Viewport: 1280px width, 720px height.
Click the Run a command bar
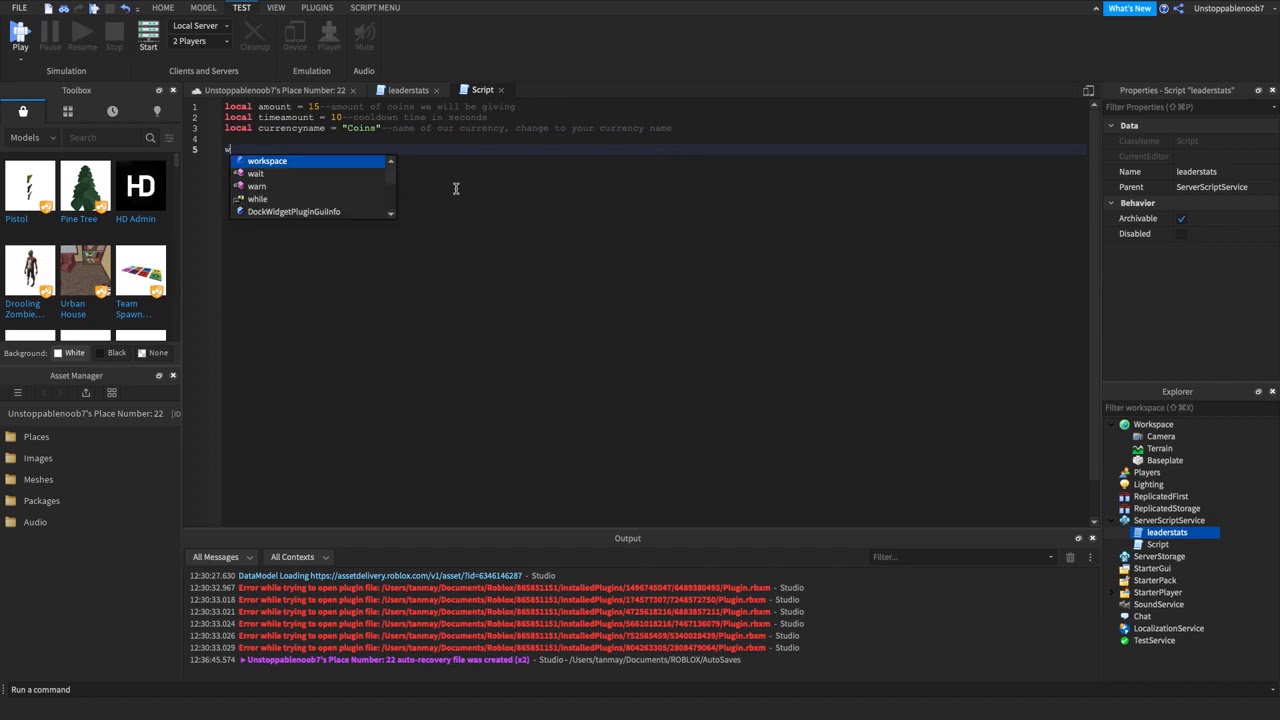[x=640, y=690]
